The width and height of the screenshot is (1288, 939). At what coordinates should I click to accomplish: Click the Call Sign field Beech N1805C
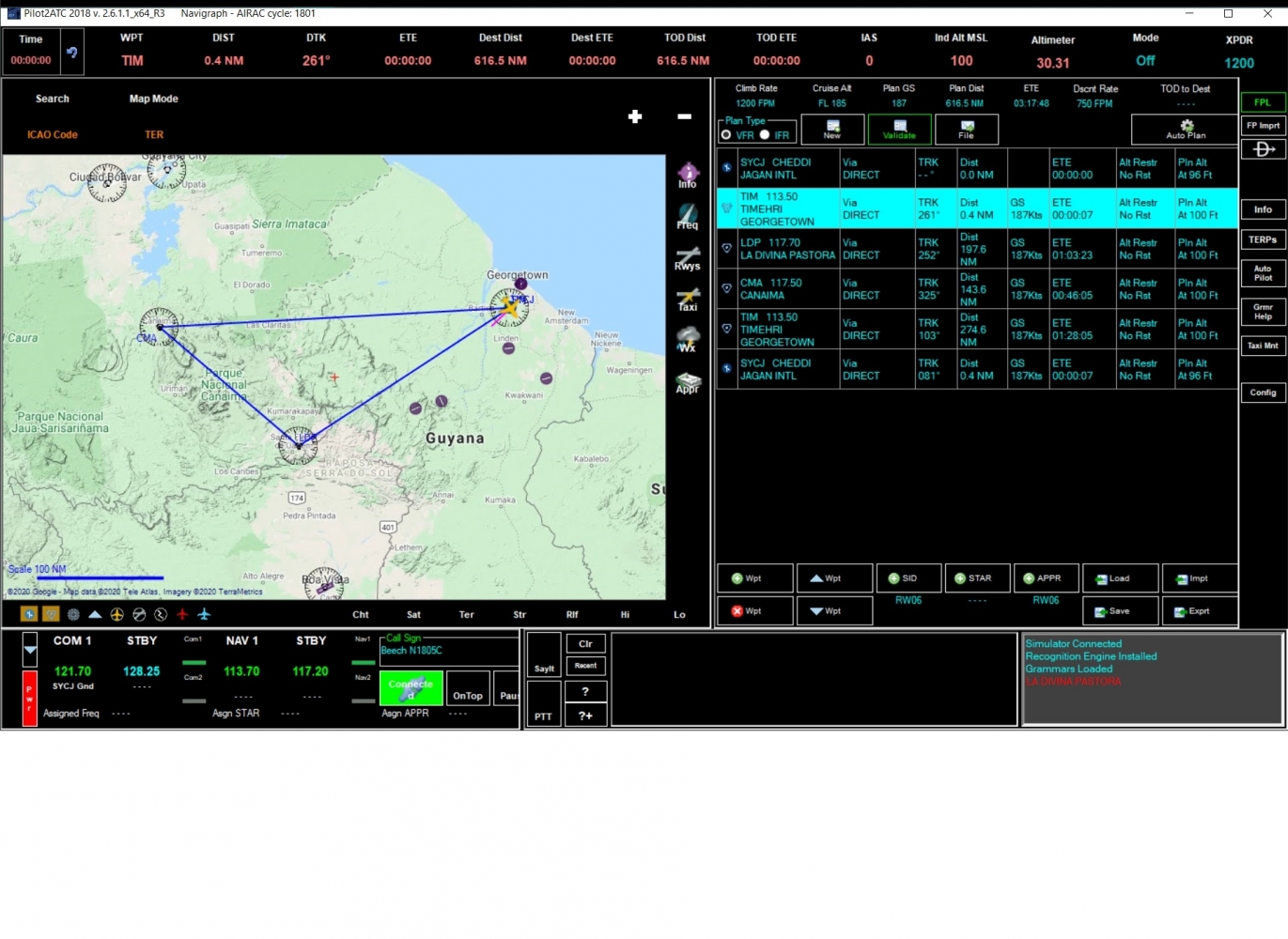[x=449, y=651]
